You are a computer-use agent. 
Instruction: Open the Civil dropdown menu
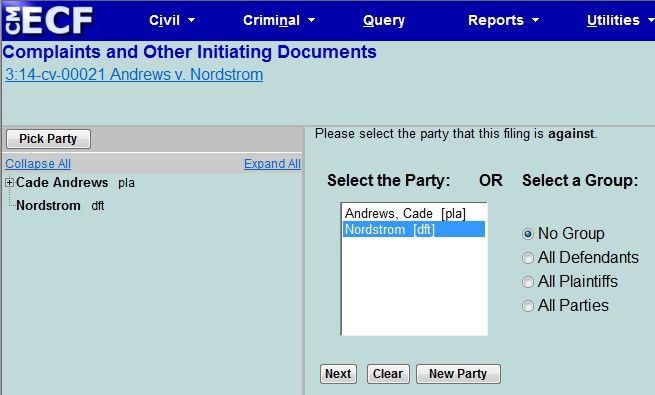click(172, 20)
